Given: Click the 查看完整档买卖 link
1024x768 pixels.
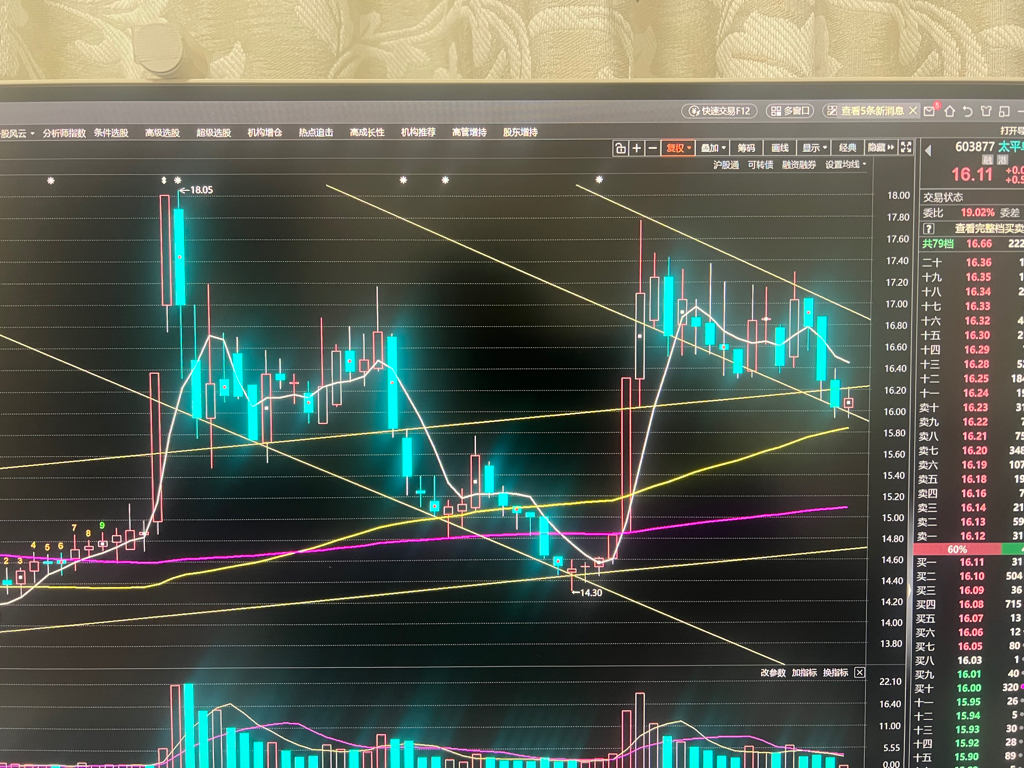Looking at the screenshot, I should pyautogui.click(x=989, y=229).
